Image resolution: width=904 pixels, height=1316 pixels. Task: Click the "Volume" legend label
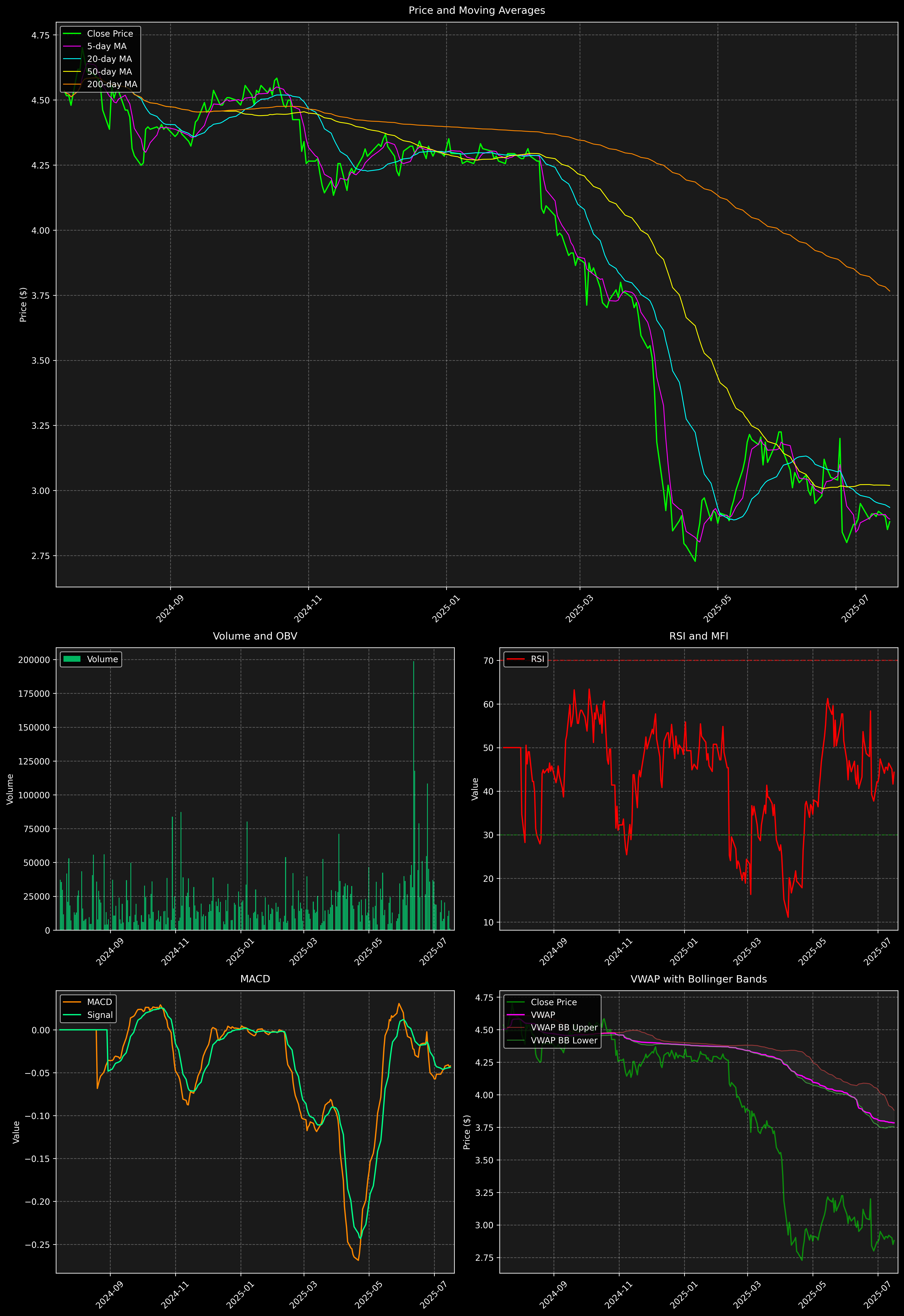pos(103,660)
